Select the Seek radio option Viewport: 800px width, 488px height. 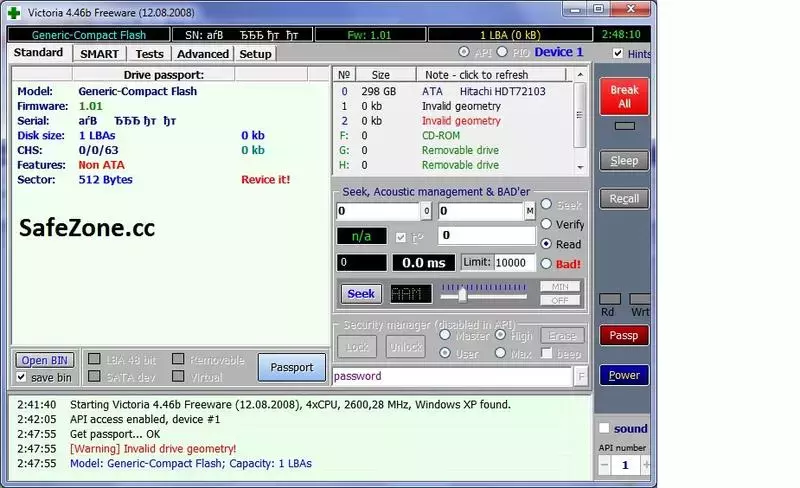pyautogui.click(x=546, y=204)
